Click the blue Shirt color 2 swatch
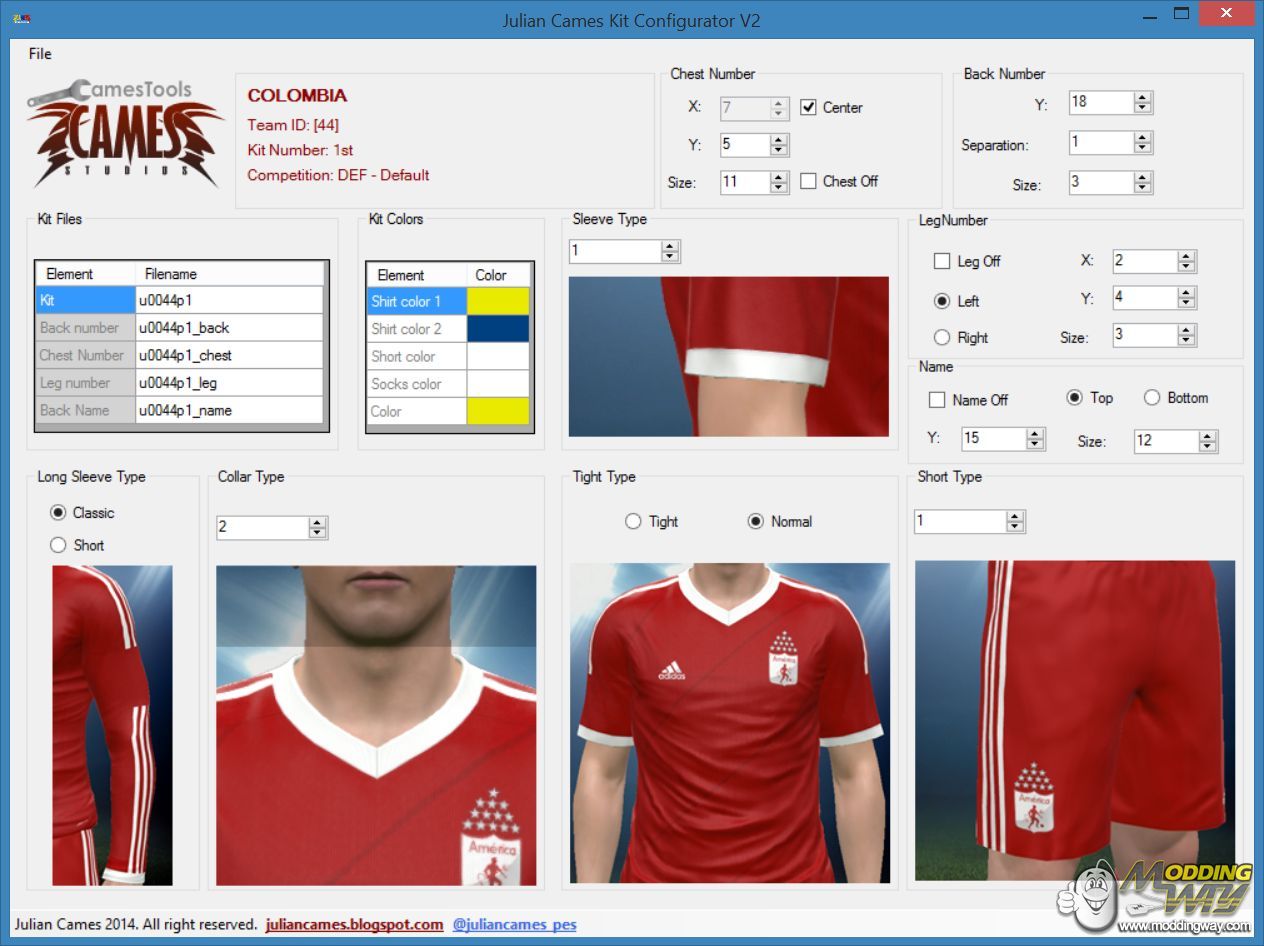Image resolution: width=1264 pixels, height=946 pixels. click(498, 329)
